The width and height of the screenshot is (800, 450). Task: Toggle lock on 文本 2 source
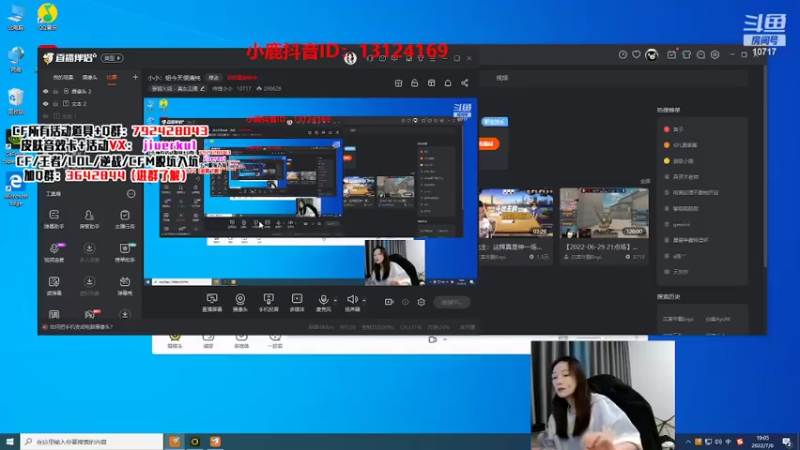(x=56, y=104)
